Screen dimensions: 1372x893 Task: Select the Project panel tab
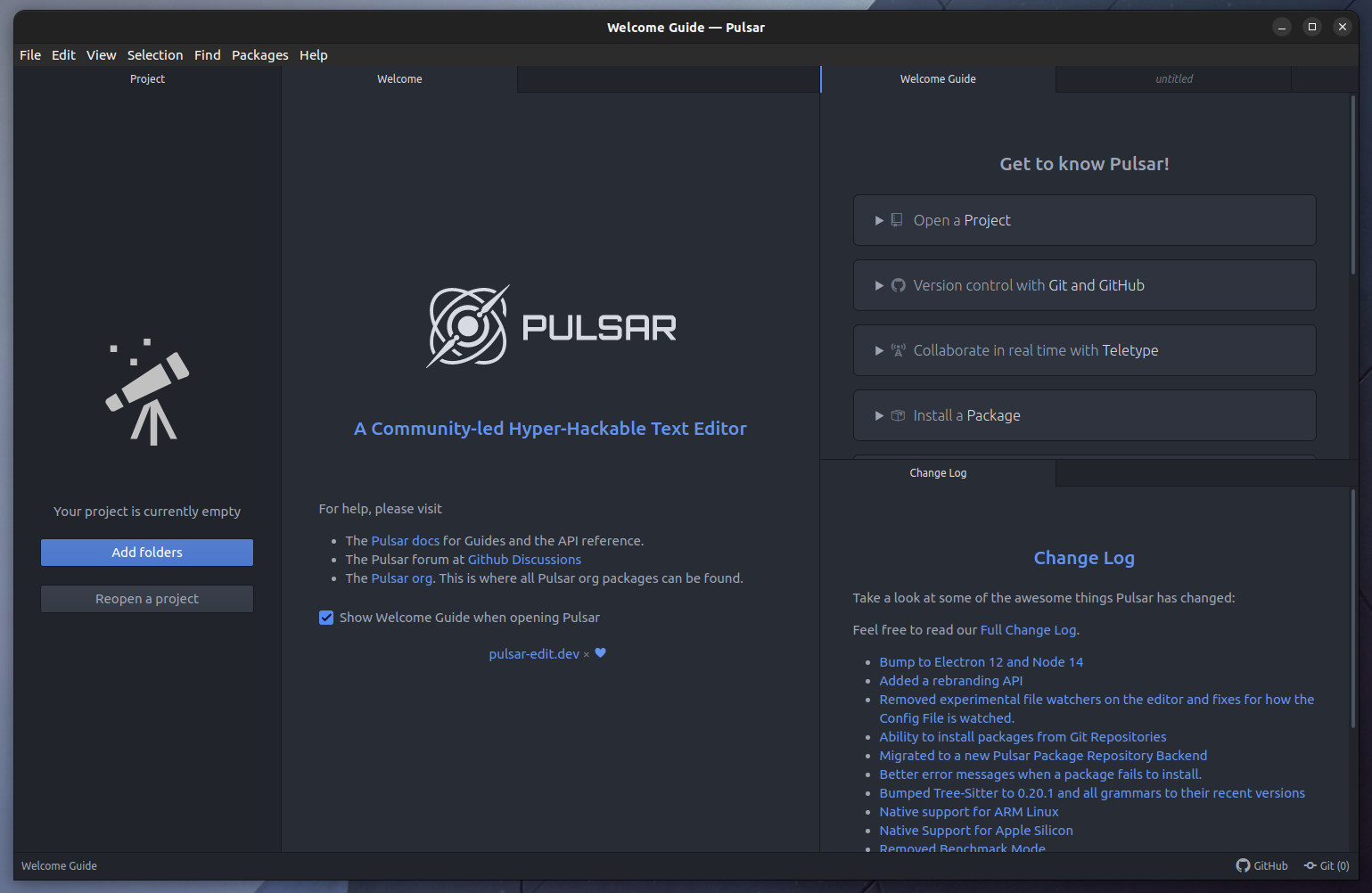click(x=147, y=79)
